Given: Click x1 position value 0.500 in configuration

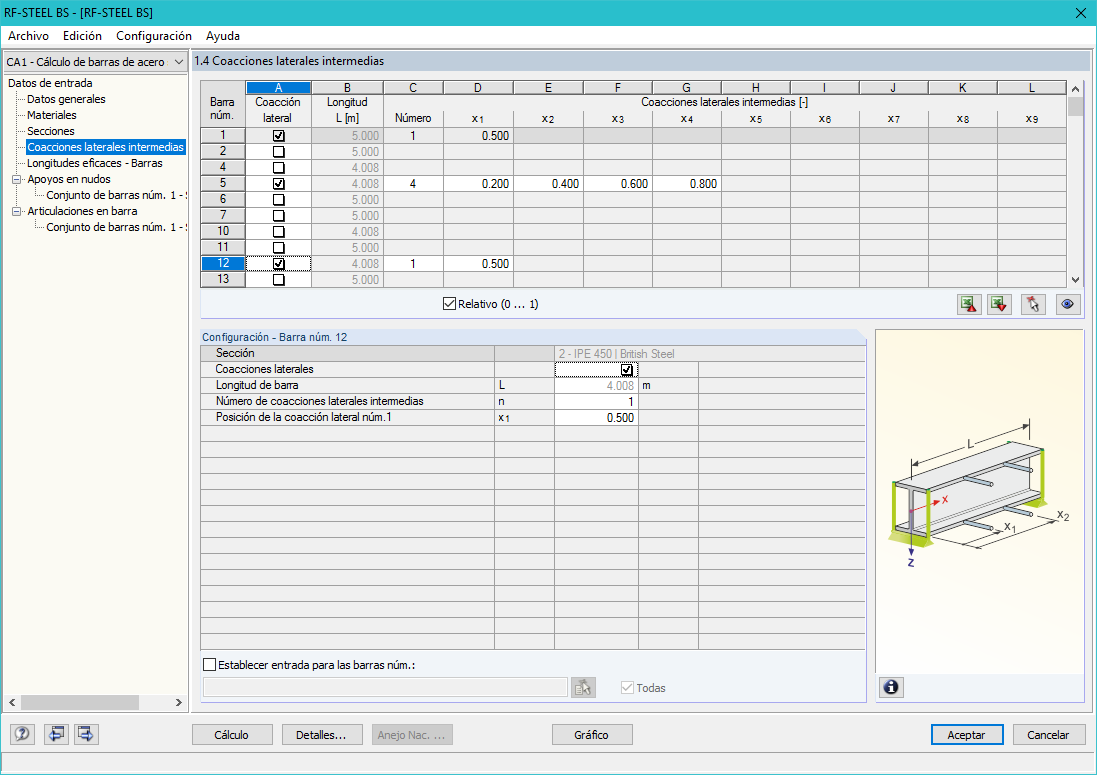Looking at the screenshot, I should (596, 418).
